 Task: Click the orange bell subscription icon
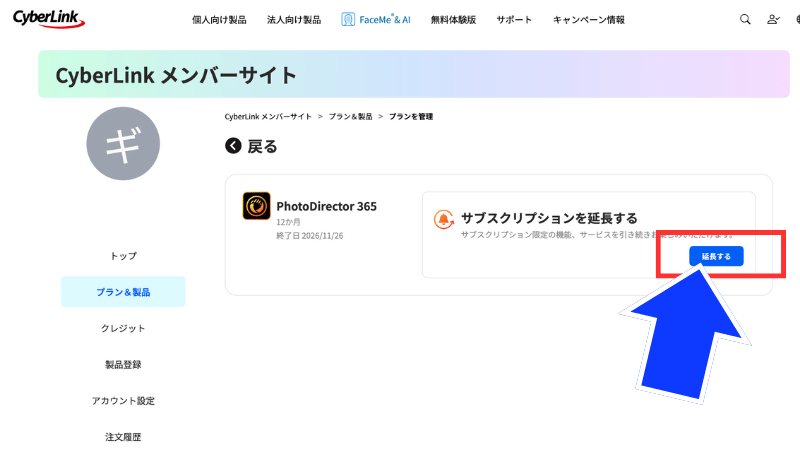click(x=443, y=219)
